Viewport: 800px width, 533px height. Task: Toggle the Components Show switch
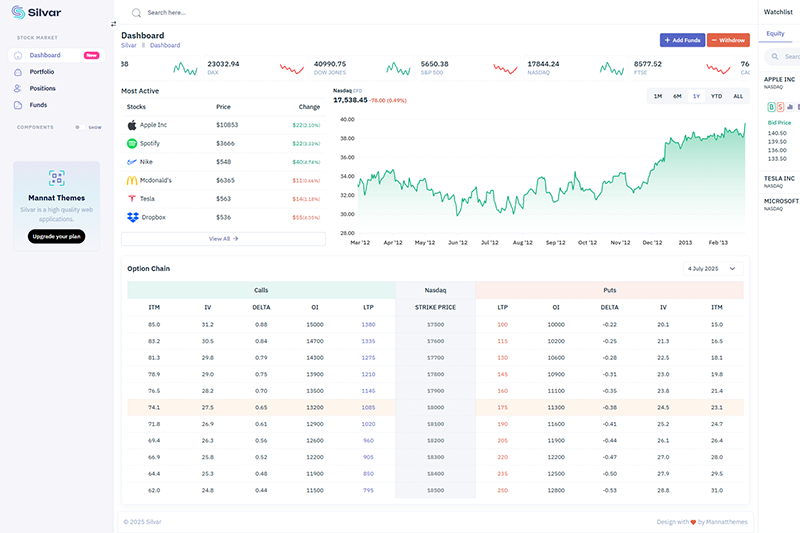[x=78, y=128]
